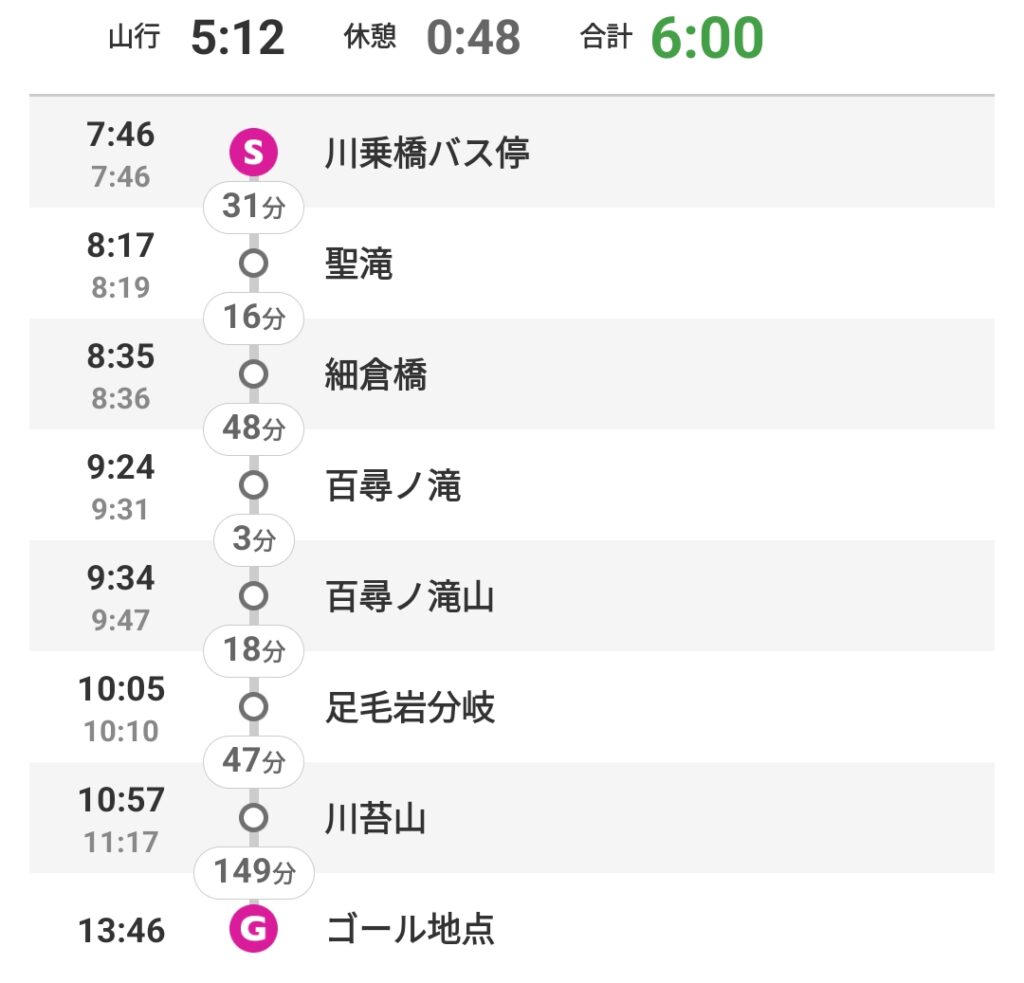
Task: Click the pink S start marker icon
Action: (x=253, y=152)
